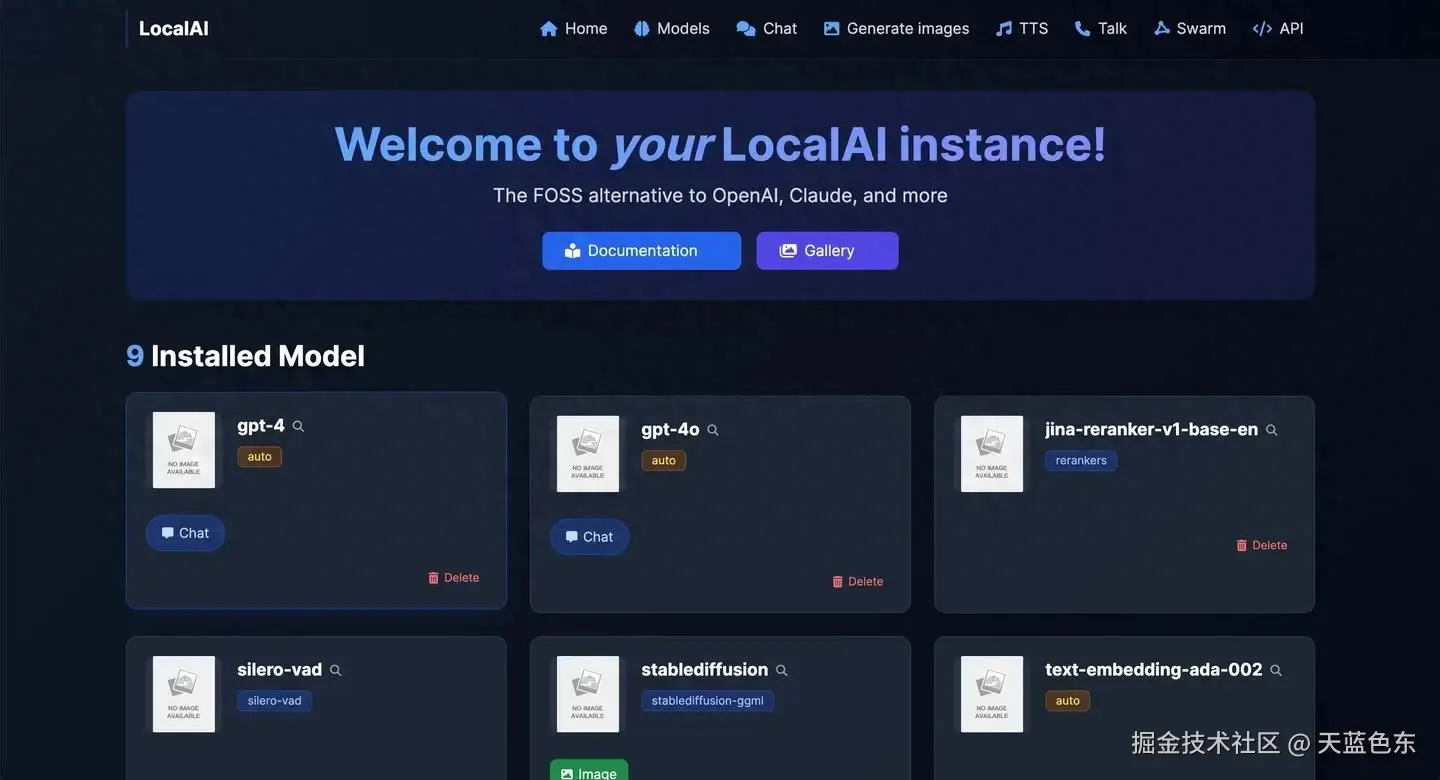This screenshot has height=780, width=1440.
Task: Click the silero-vad backend tag
Action: (x=275, y=701)
